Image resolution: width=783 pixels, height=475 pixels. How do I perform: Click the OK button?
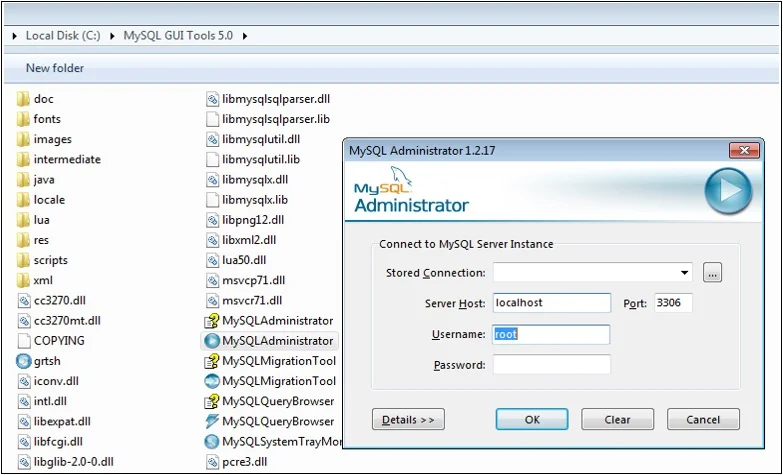click(532, 420)
